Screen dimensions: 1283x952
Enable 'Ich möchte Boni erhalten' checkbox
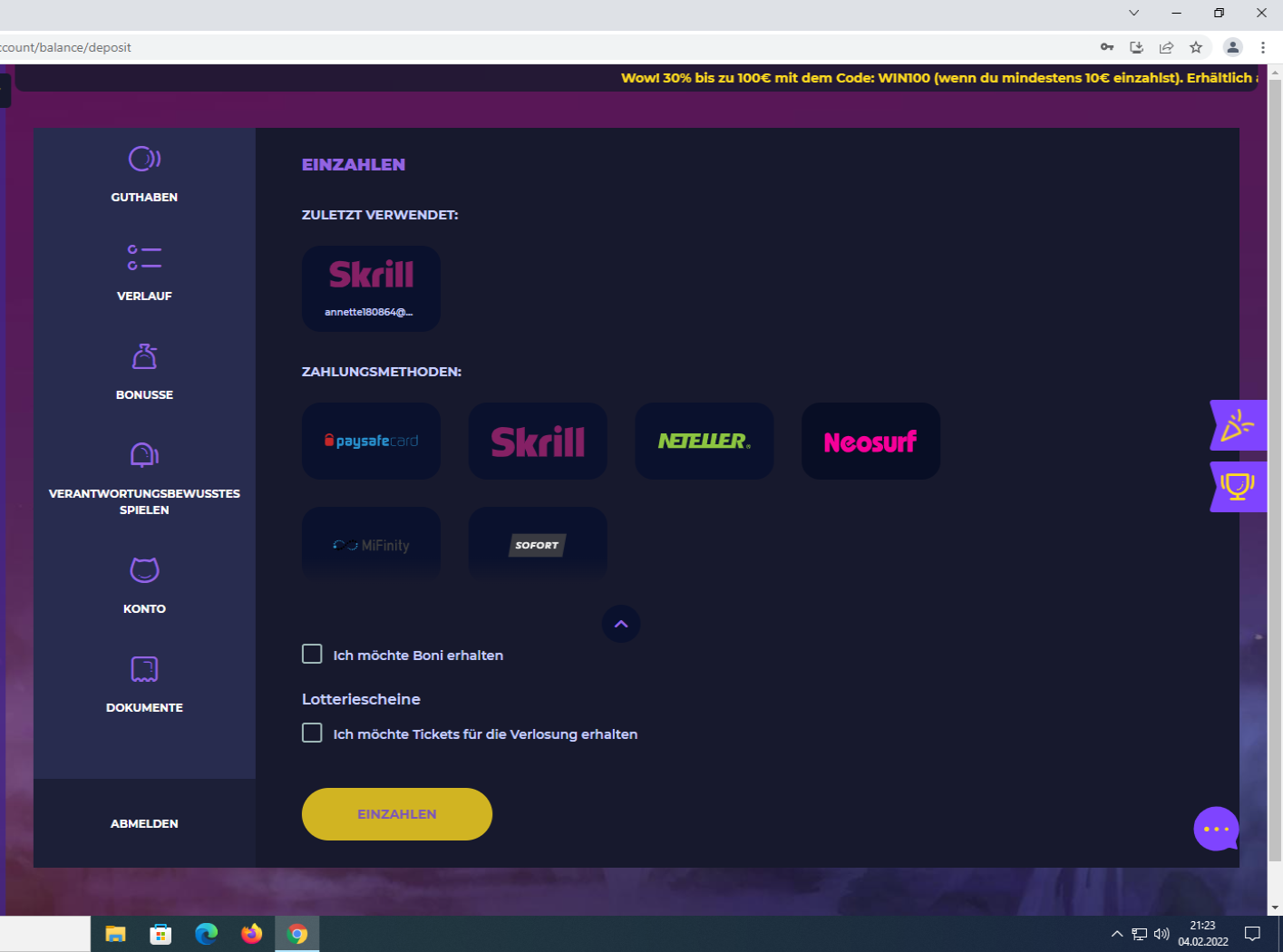point(312,655)
